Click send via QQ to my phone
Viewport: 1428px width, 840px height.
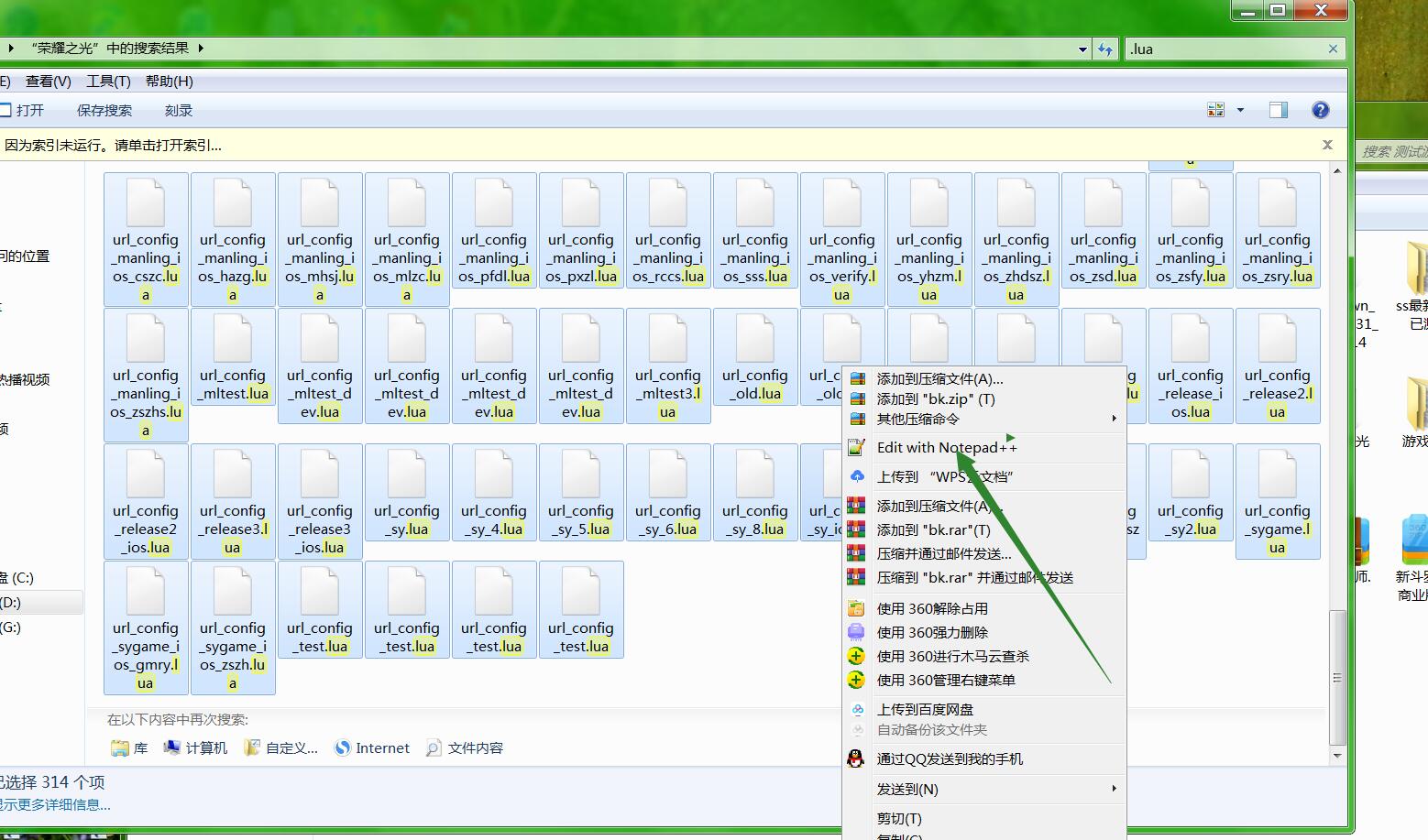950,759
